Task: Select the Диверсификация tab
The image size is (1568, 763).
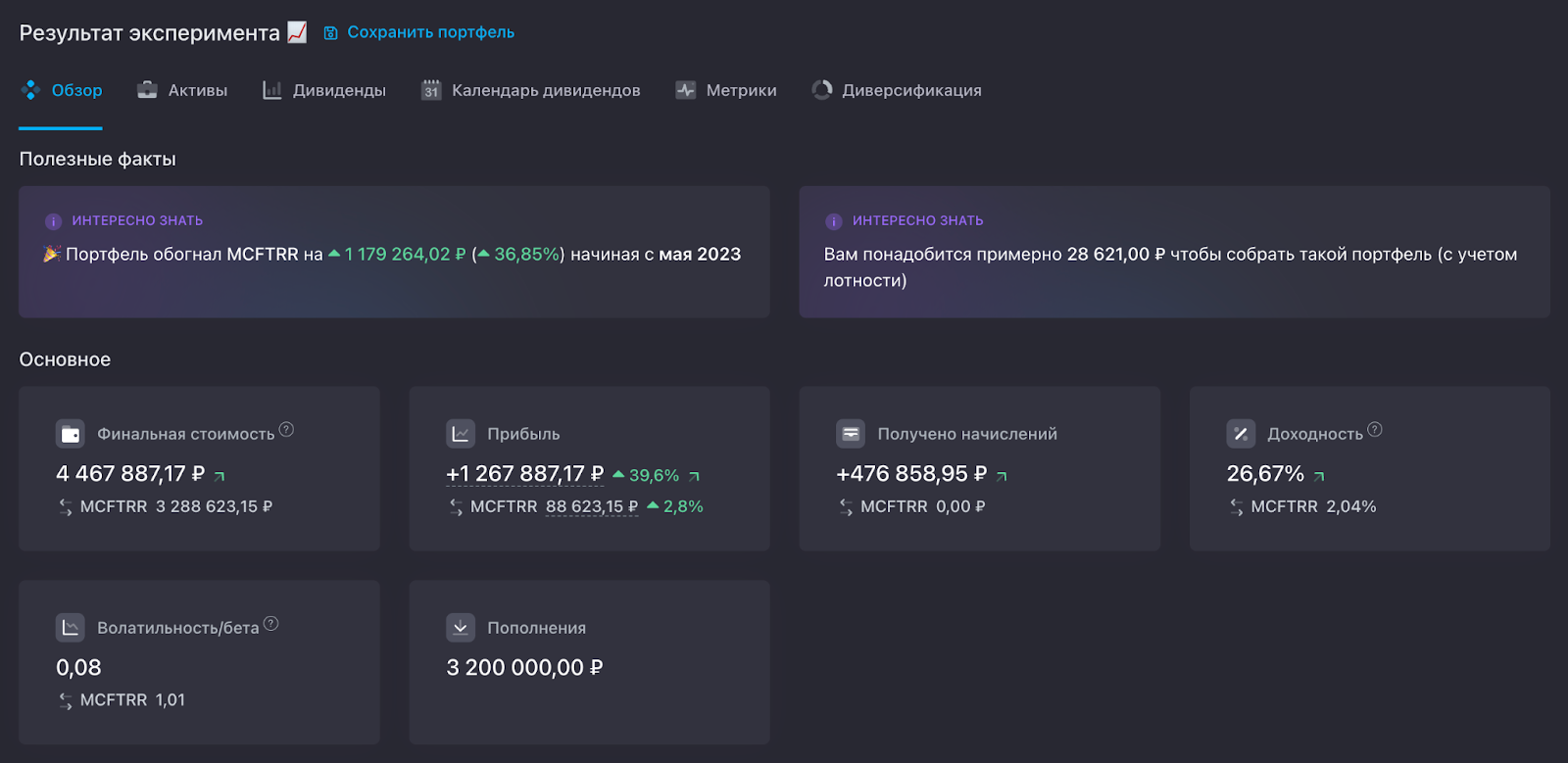Action: pyautogui.click(x=897, y=90)
